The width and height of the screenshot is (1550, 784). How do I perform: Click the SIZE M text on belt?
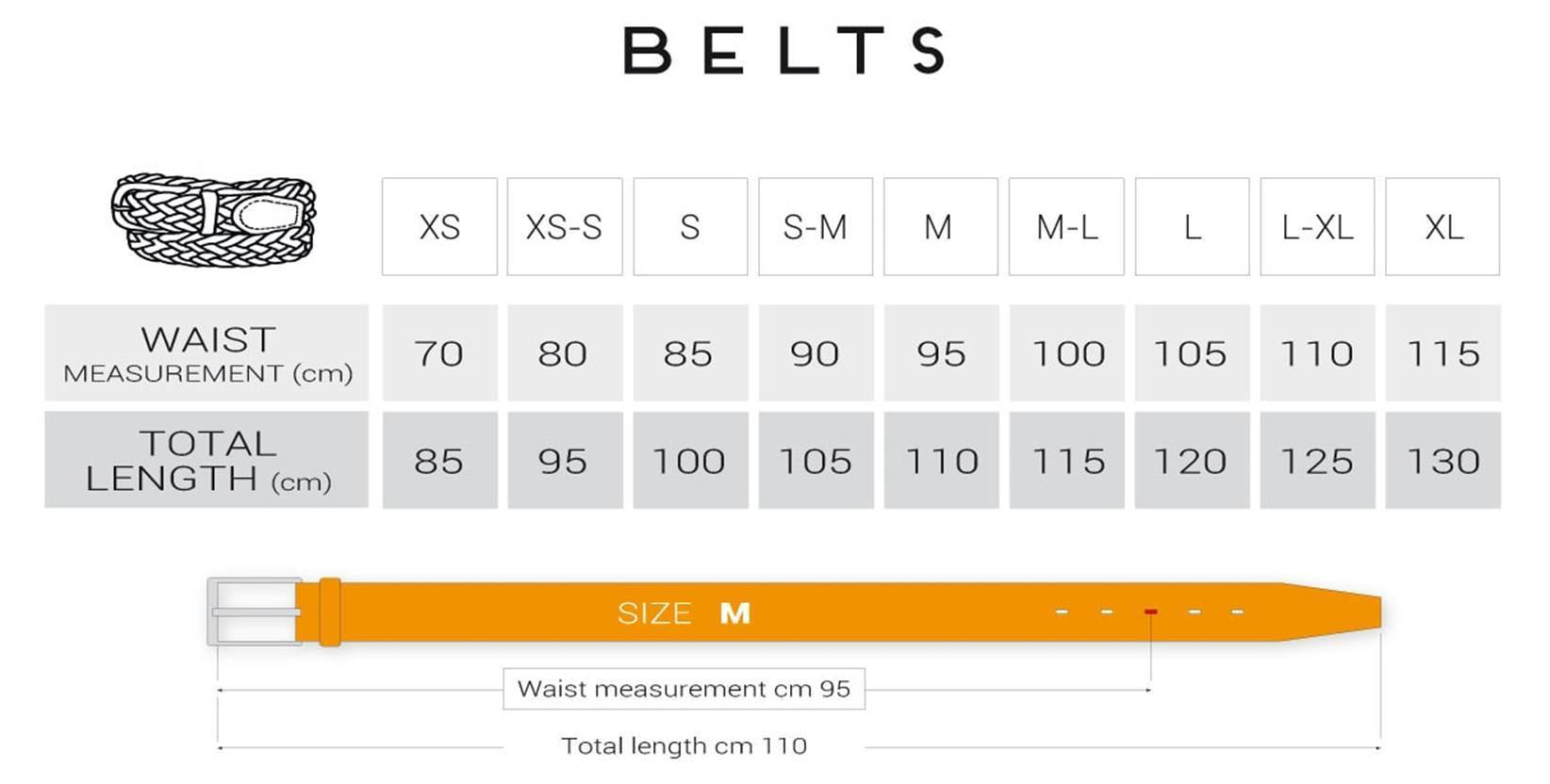pyautogui.click(x=684, y=613)
